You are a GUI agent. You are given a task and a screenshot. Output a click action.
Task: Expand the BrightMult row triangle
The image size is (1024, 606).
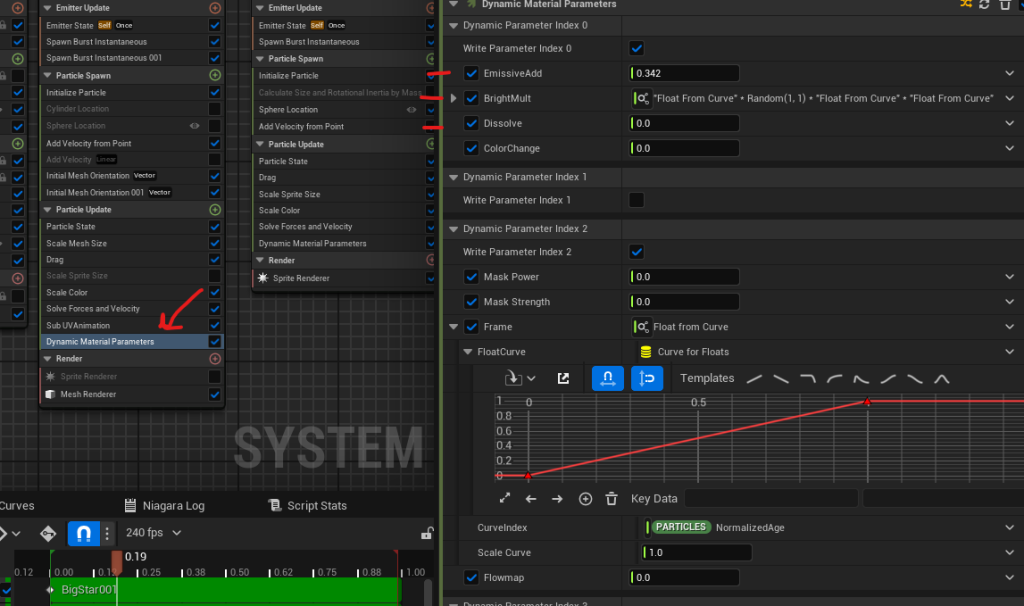pos(454,99)
